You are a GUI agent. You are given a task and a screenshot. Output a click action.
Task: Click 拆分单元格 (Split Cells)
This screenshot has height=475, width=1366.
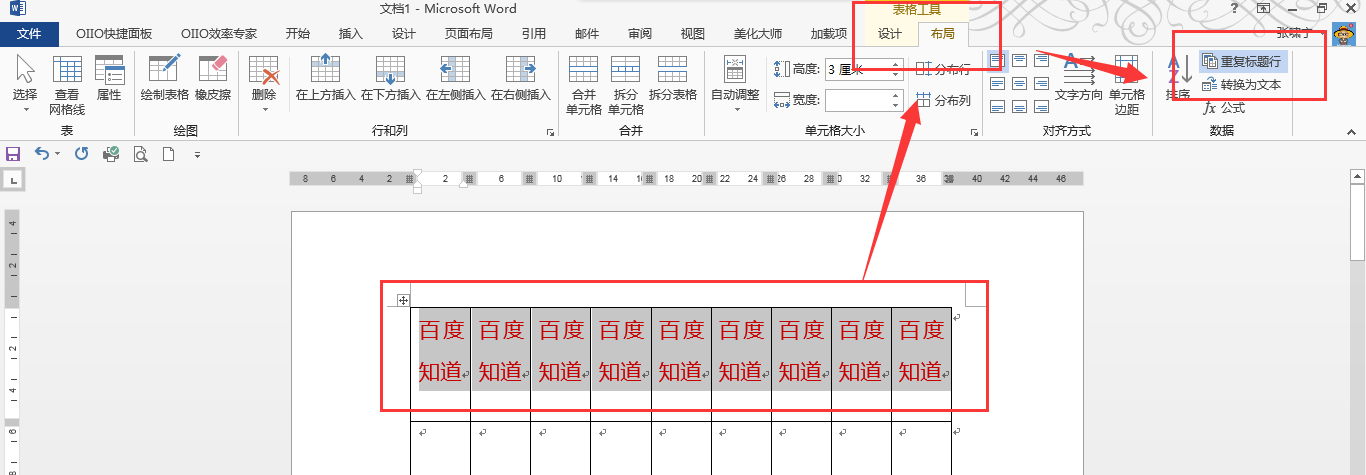tap(626, 84)
